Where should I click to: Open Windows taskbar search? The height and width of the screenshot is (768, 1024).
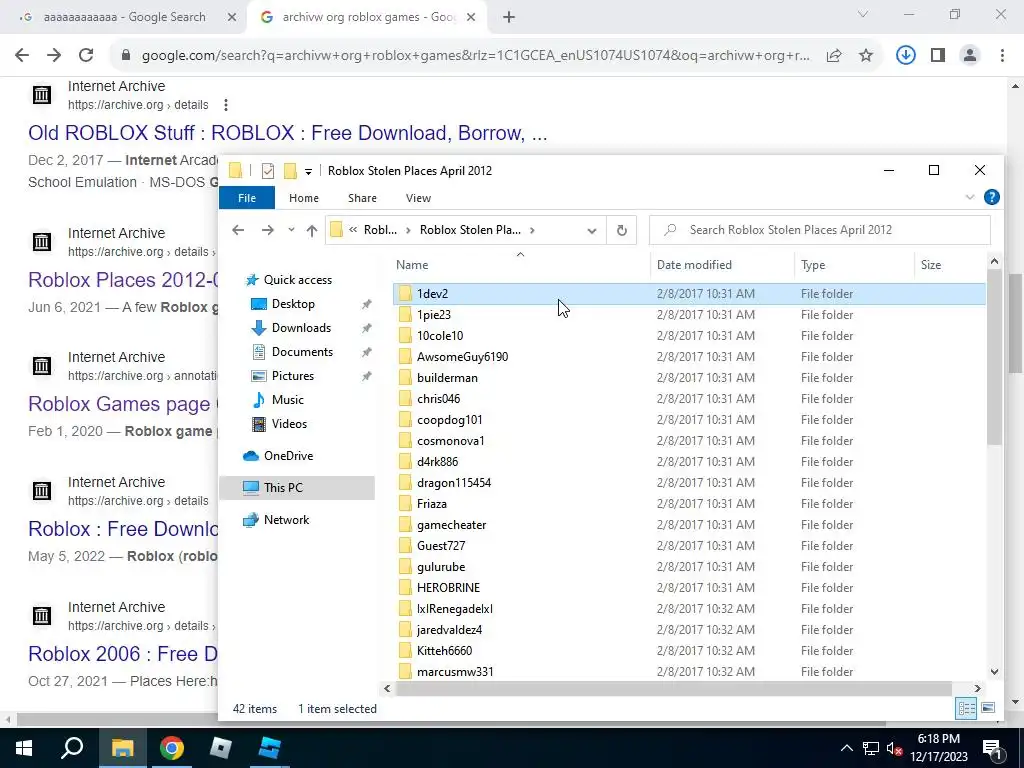point(72,748)
